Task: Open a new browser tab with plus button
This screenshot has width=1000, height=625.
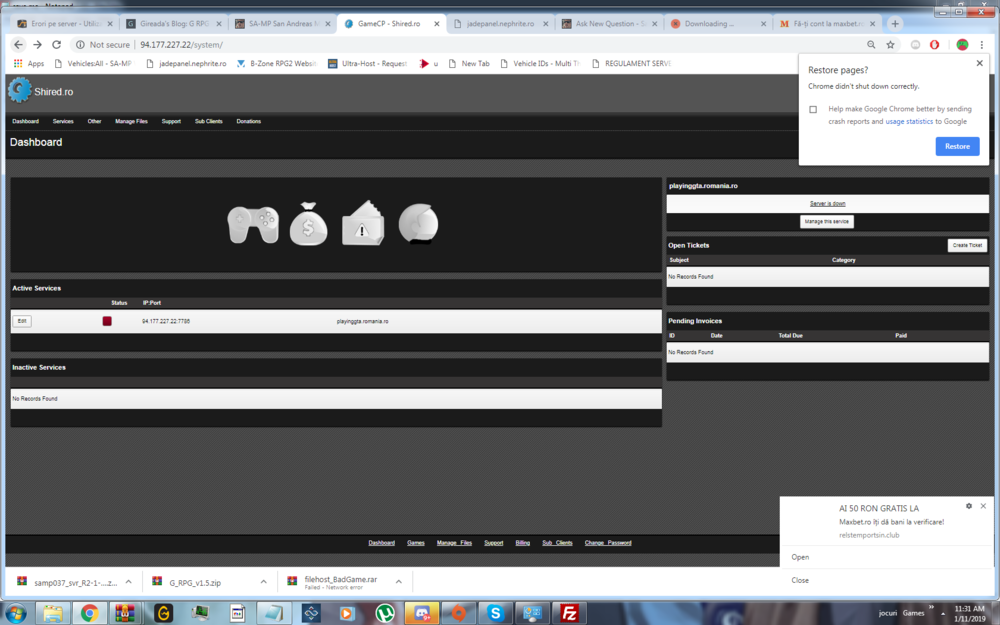Action: point(895,24)
